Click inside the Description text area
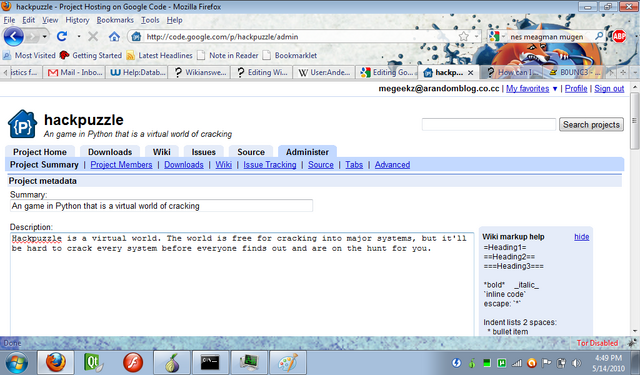 point(242,285)
